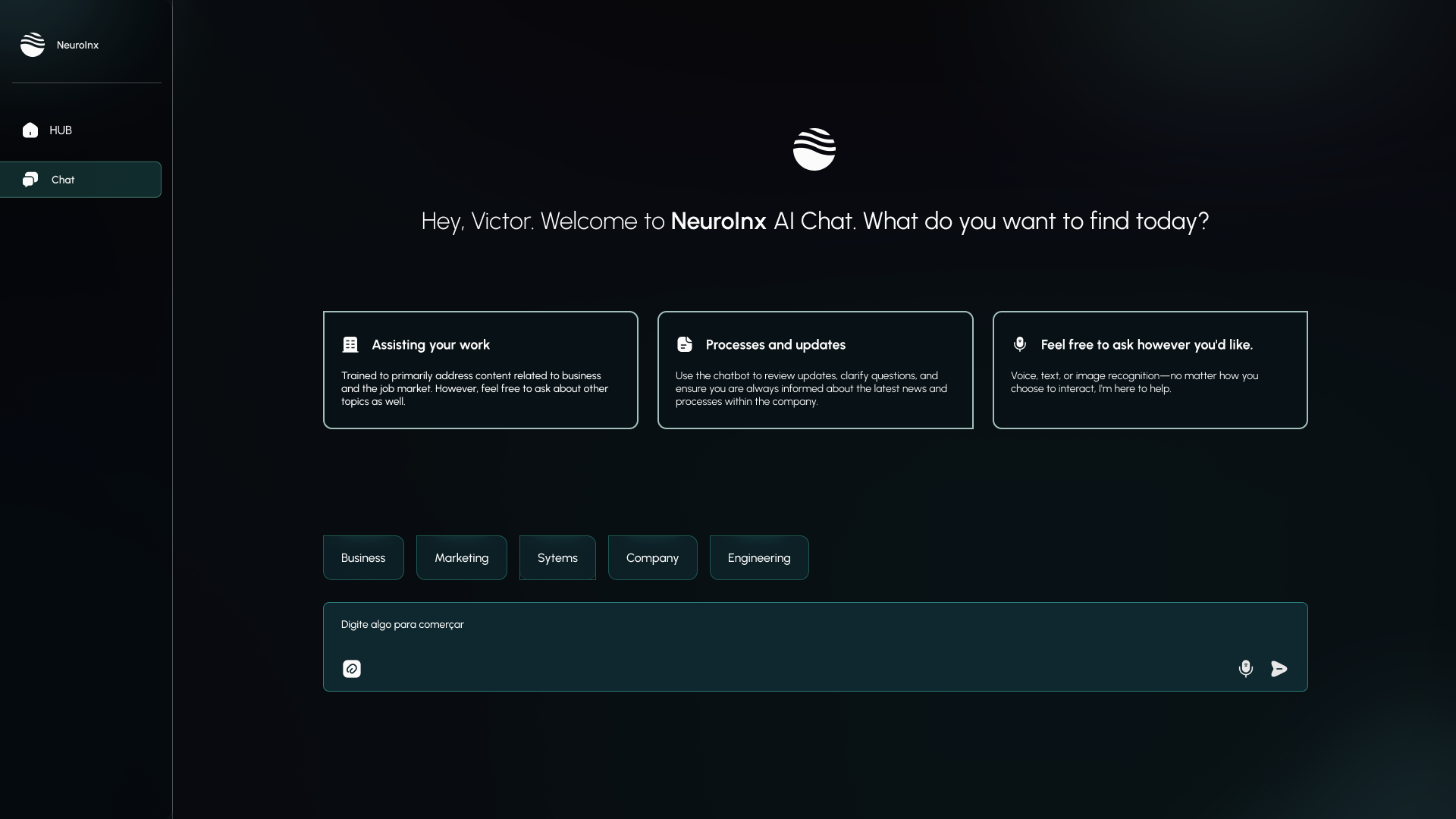Click the Chat bubbles icon
Image resolution: width=1456 pixels, height=819 pixels.
(30, 180)
